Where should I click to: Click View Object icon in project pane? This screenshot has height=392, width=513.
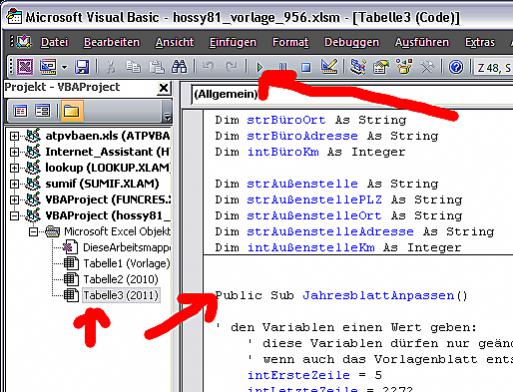coord(42,111)
